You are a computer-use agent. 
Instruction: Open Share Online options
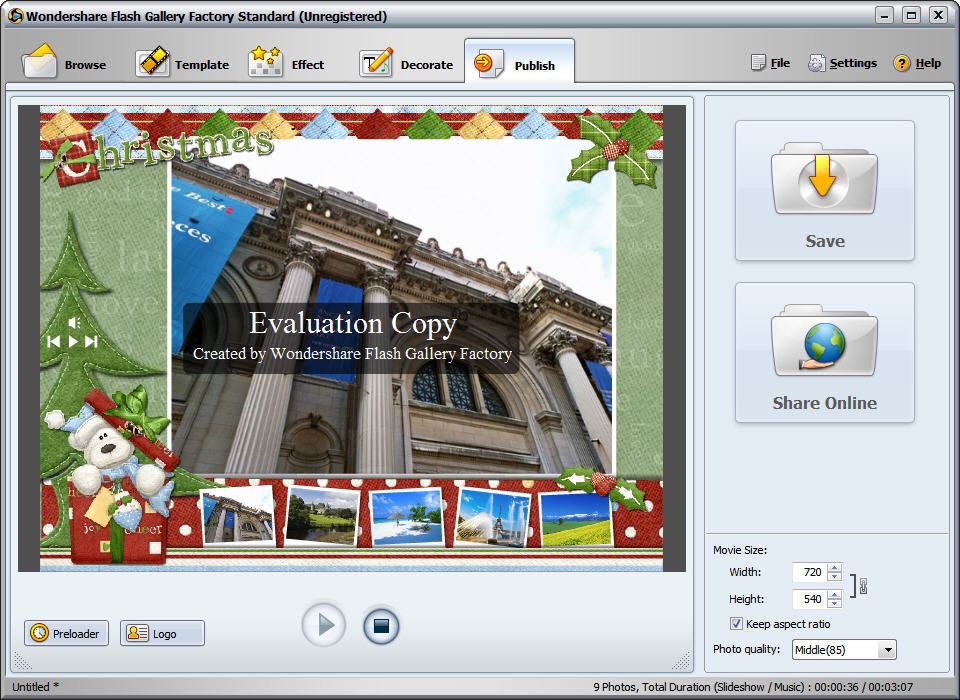(x=824, y=352)
